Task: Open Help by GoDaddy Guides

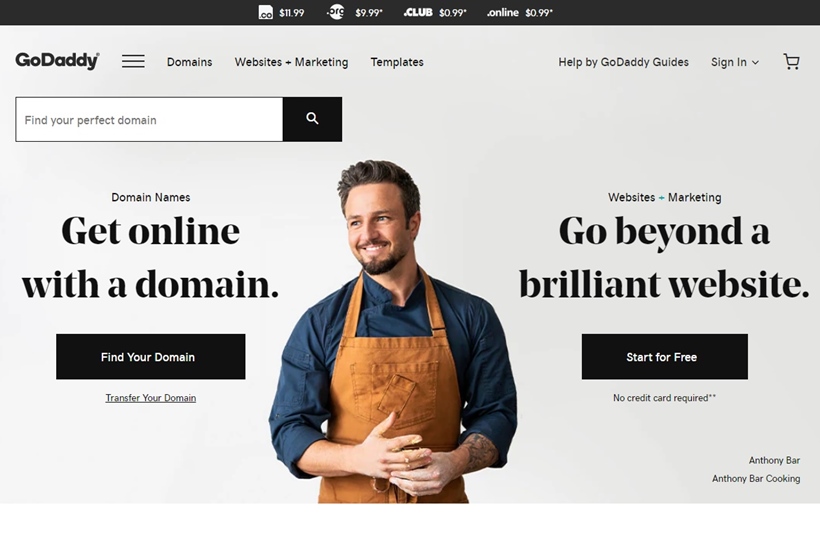Action: 623,62
